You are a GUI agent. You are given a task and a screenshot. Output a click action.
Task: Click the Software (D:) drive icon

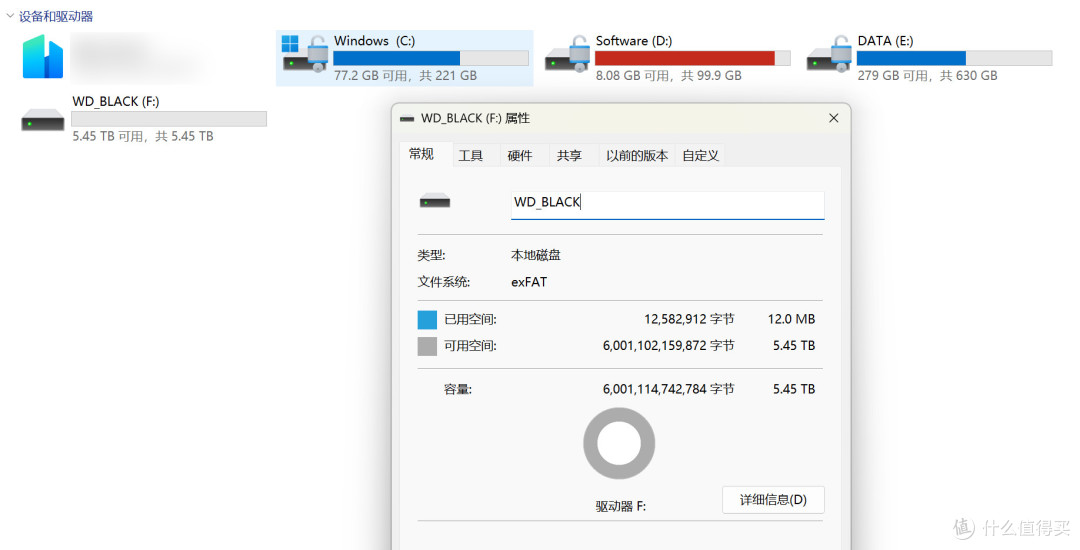tap(566, 54)
